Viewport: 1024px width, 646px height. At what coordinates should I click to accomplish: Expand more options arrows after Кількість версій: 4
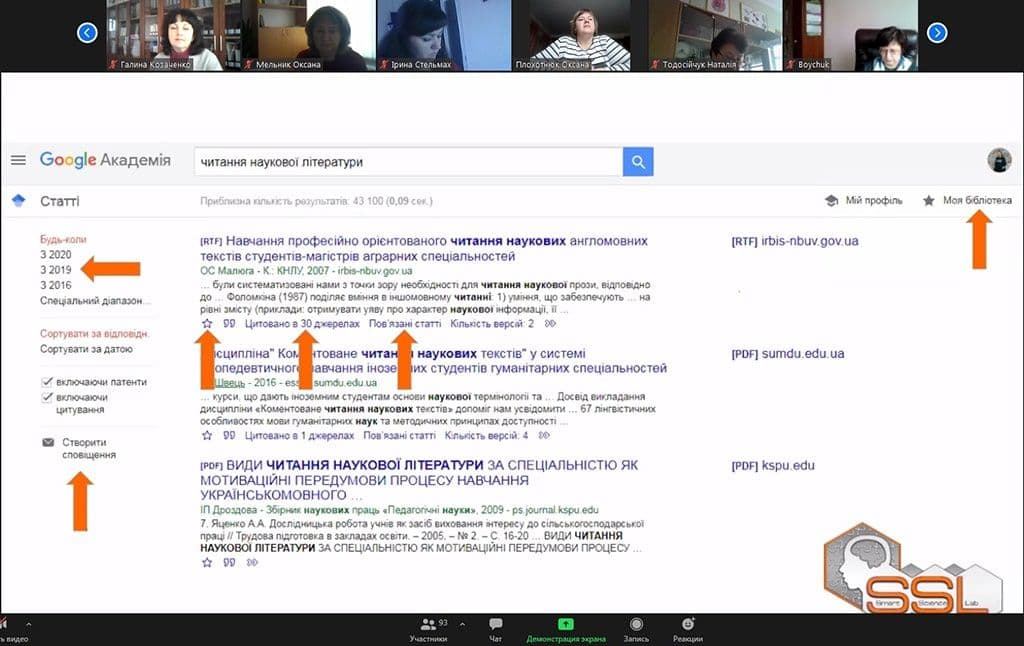pyautogui.click(x=544, y=435)
